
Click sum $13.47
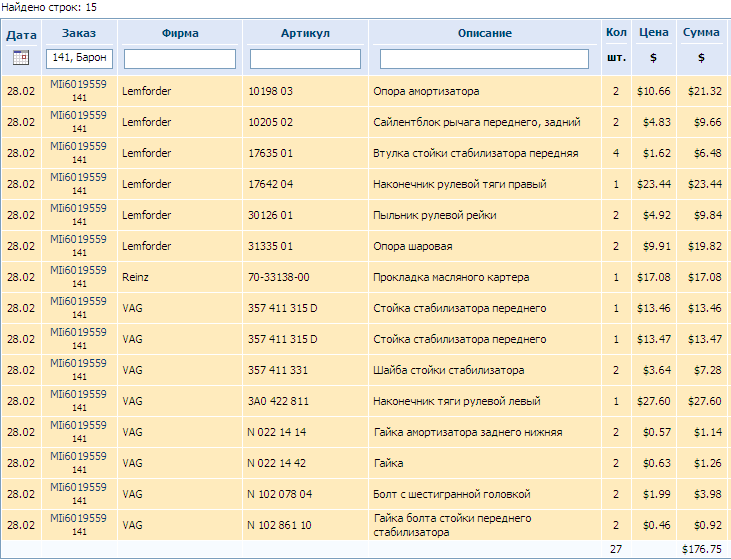click(x=704, y=339)
